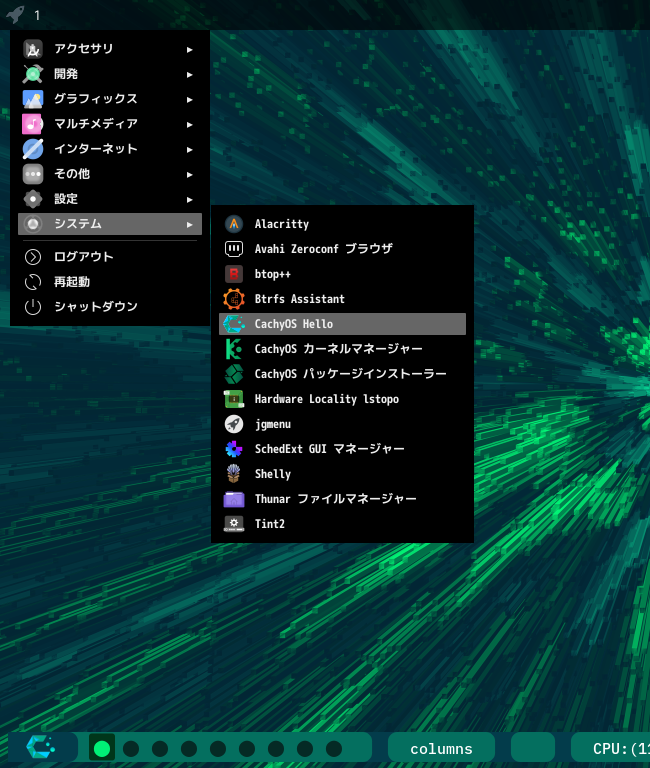Click the Hardware Locality lstopo icon
Image resolution: width=650 pixels, height=768 pixels.
point(234,399)
